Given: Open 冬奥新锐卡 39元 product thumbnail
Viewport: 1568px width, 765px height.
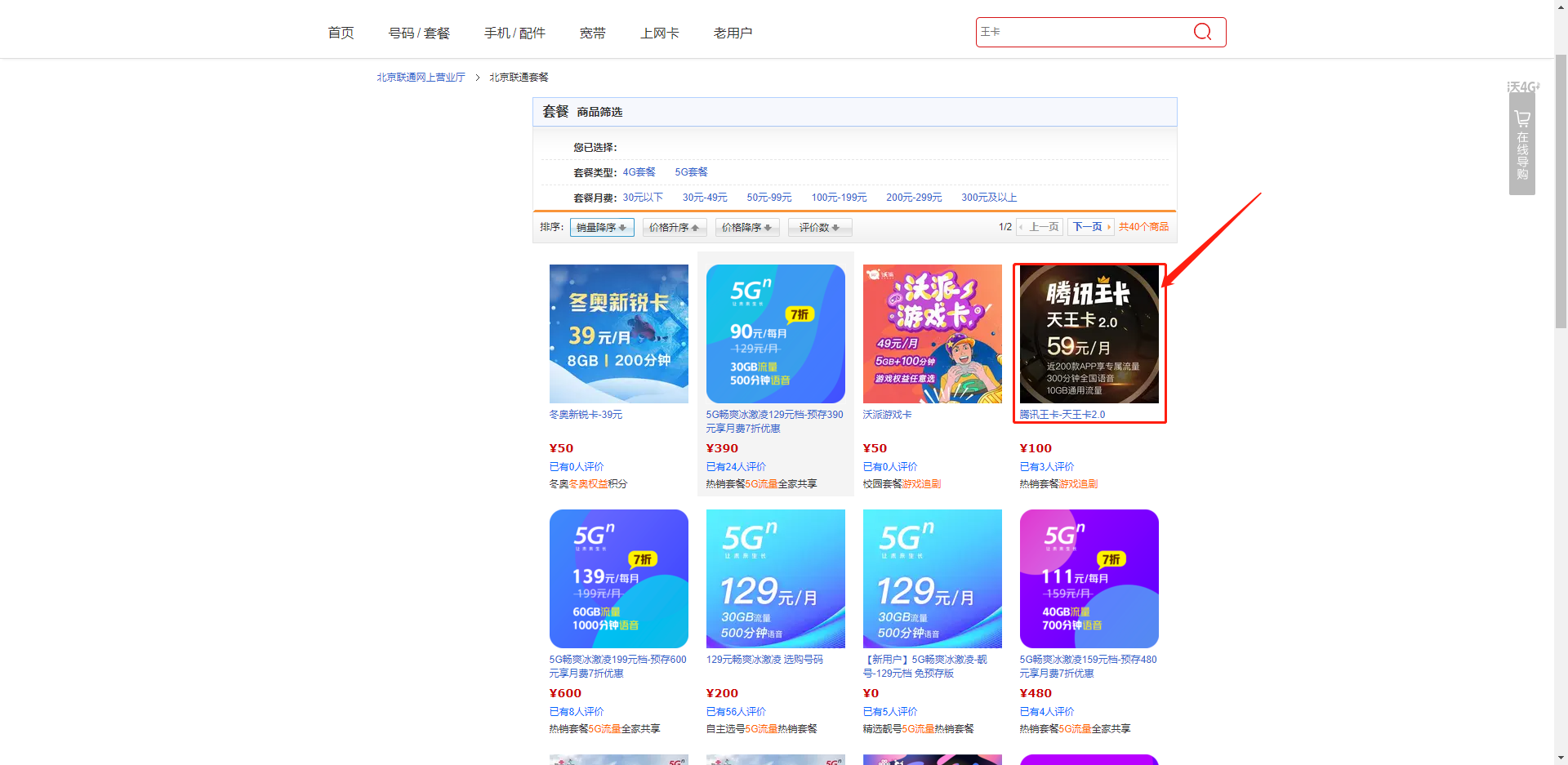Looking at the screenshot, I should tap(619, 334).
